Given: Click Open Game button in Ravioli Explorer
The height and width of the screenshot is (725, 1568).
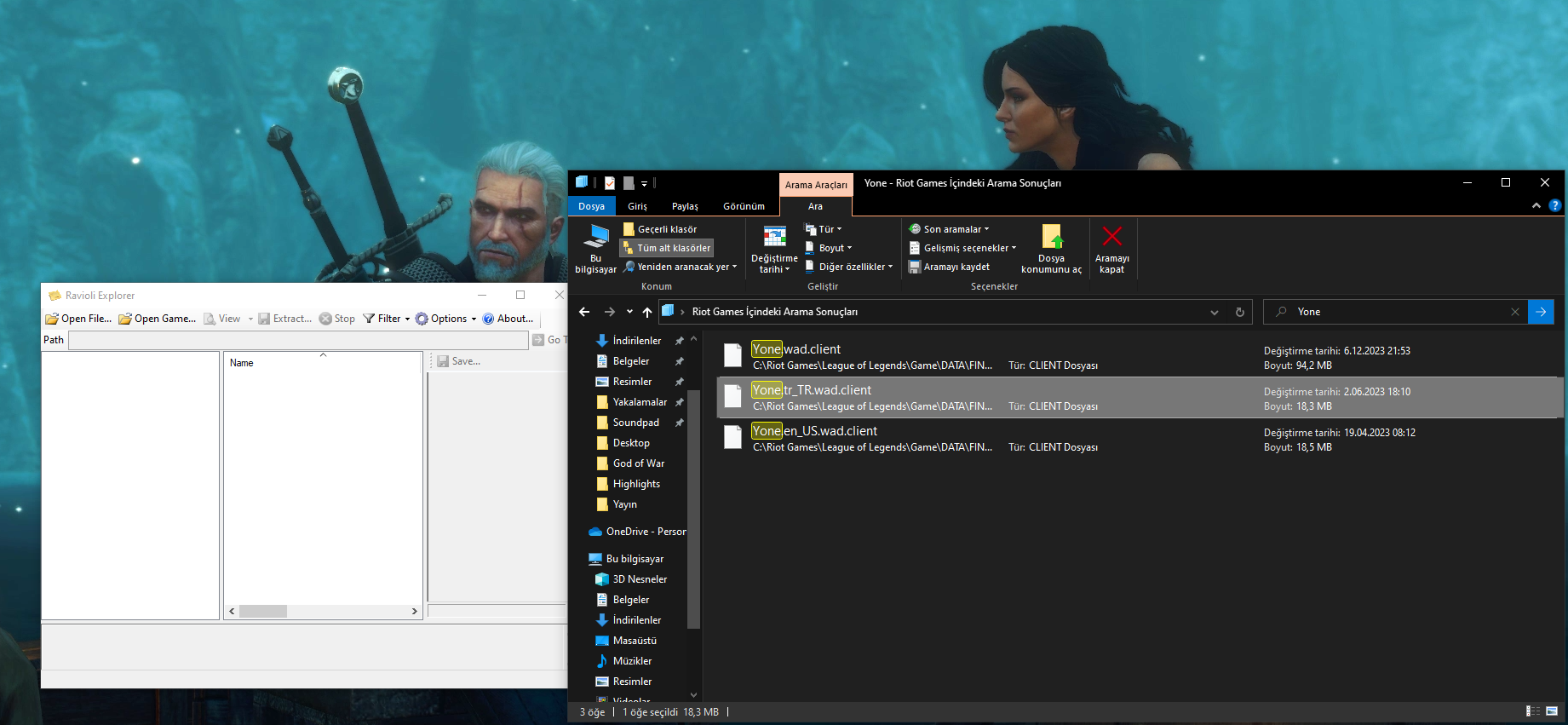Looking at the screenshot, I should [x=157, y=319].
